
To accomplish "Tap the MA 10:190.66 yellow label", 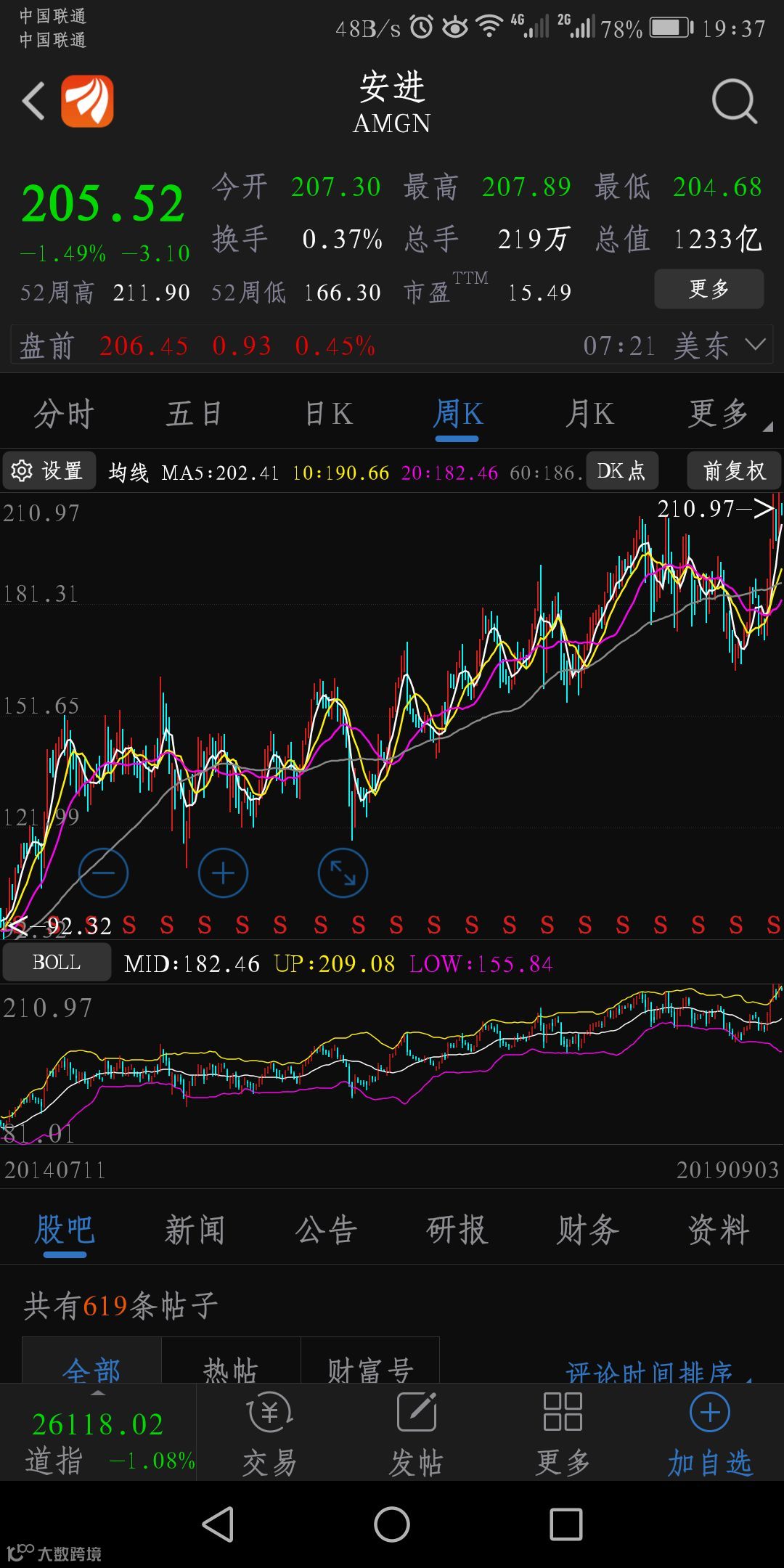I will click(340, 473).
